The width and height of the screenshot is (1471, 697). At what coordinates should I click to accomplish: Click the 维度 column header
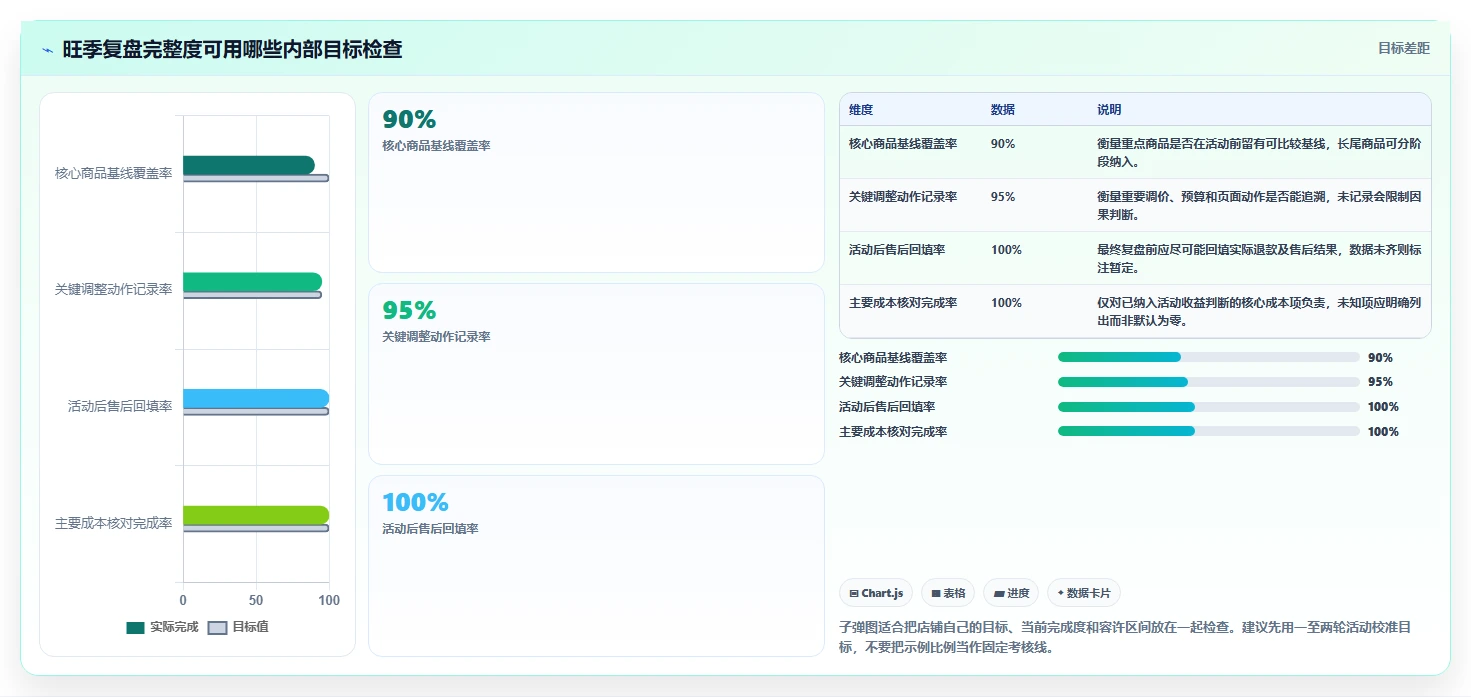point(861,110)
